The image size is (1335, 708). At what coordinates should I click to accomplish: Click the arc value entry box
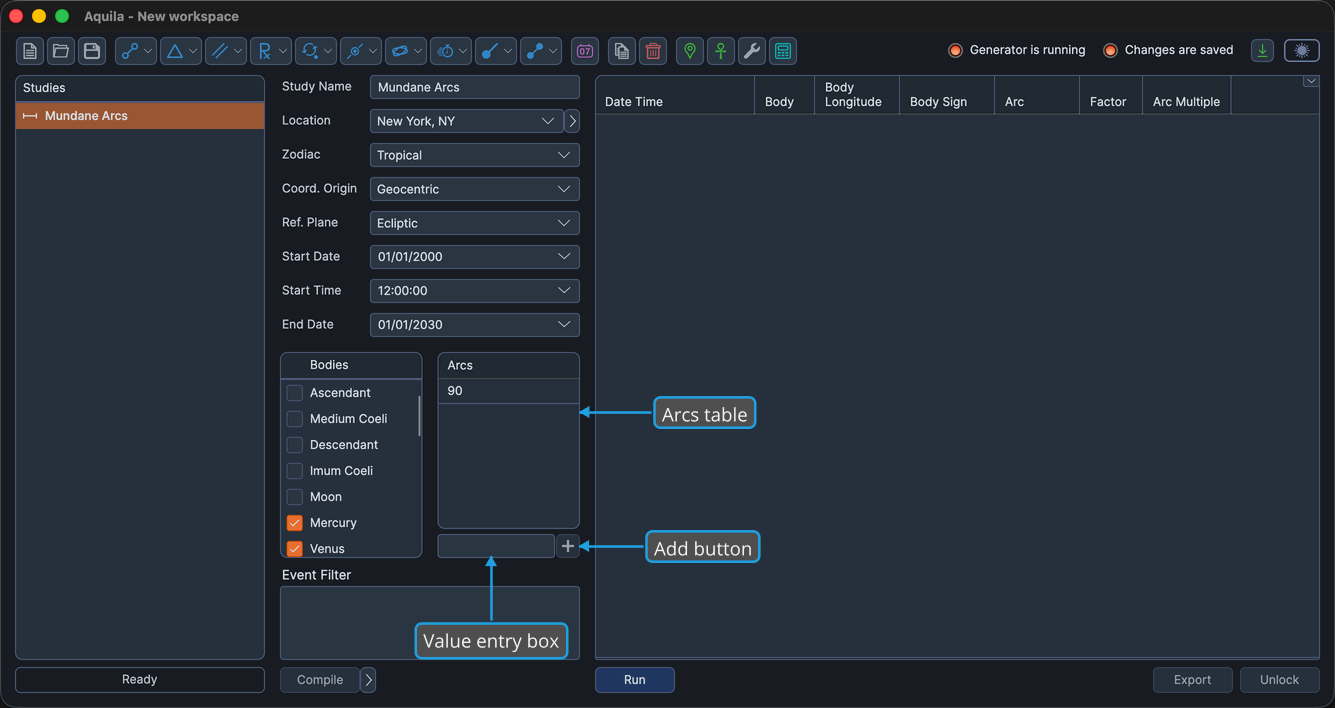(x=496, y=546)
